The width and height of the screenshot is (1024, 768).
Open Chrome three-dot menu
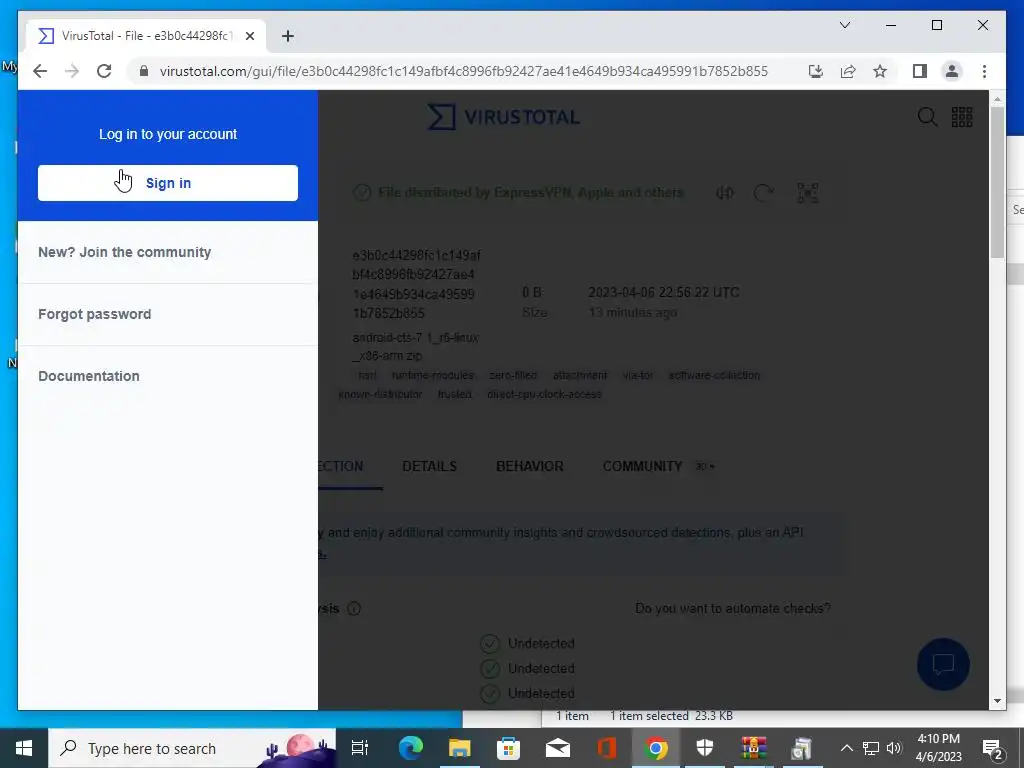[984, 71]
